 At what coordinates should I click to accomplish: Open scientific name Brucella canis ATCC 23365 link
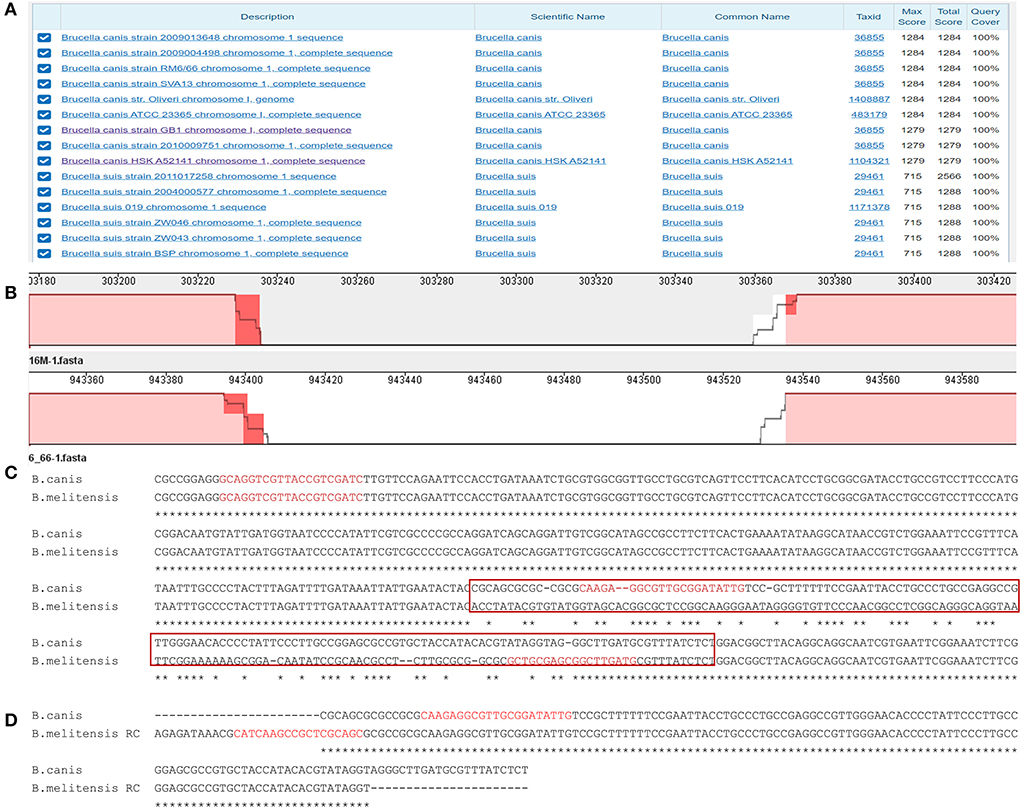click(x=540, y=115)
